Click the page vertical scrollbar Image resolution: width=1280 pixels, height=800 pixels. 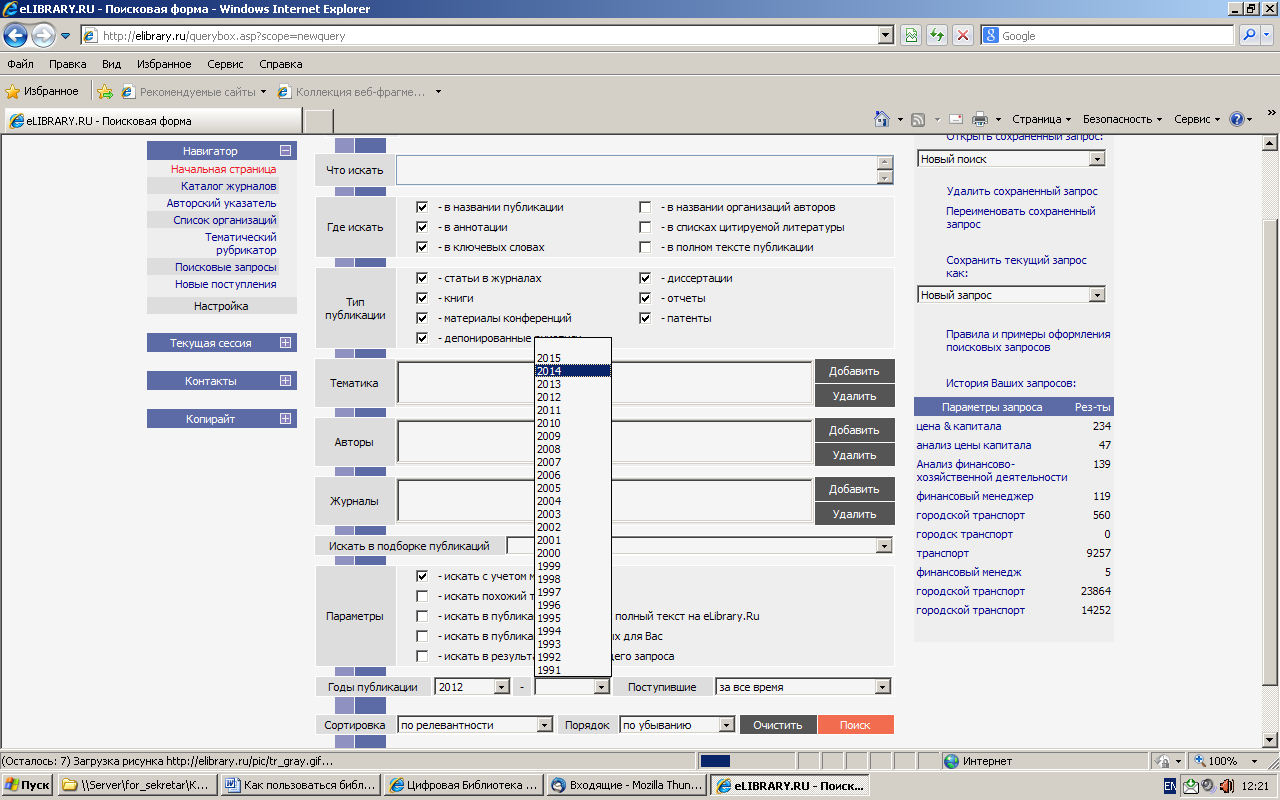1270,441
